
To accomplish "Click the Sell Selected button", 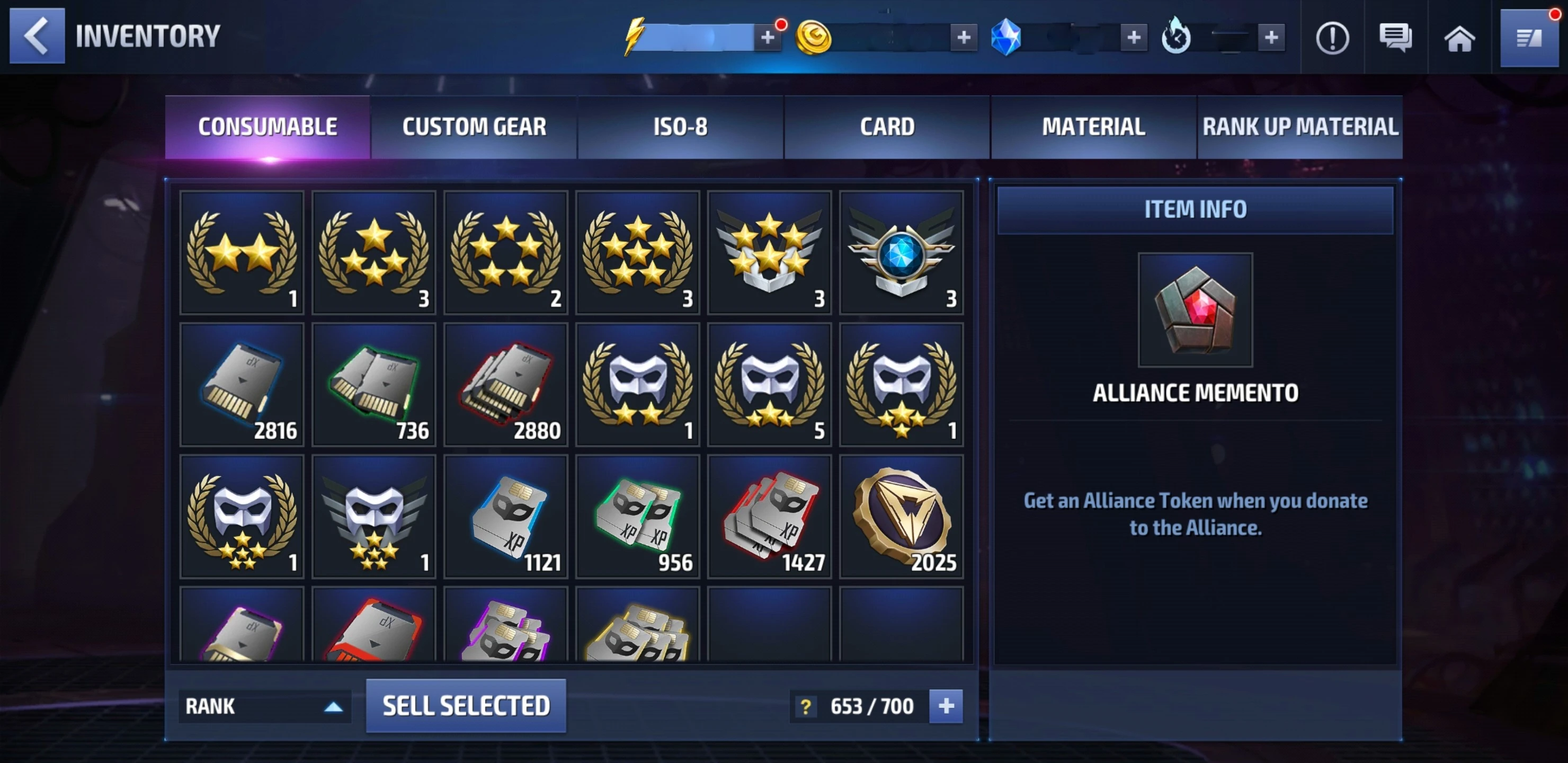I will coord(466,705).
